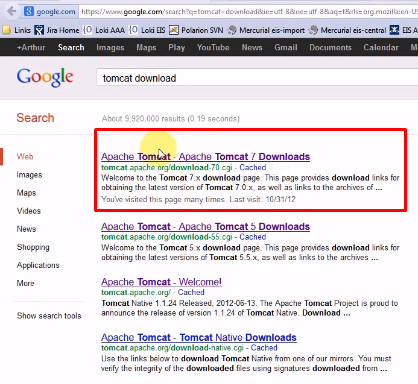Image resolution: width=418 pixels, height=384 pixels.
Task: Open Tomcat Native Downloads result
Action: (x=199, y=337)
